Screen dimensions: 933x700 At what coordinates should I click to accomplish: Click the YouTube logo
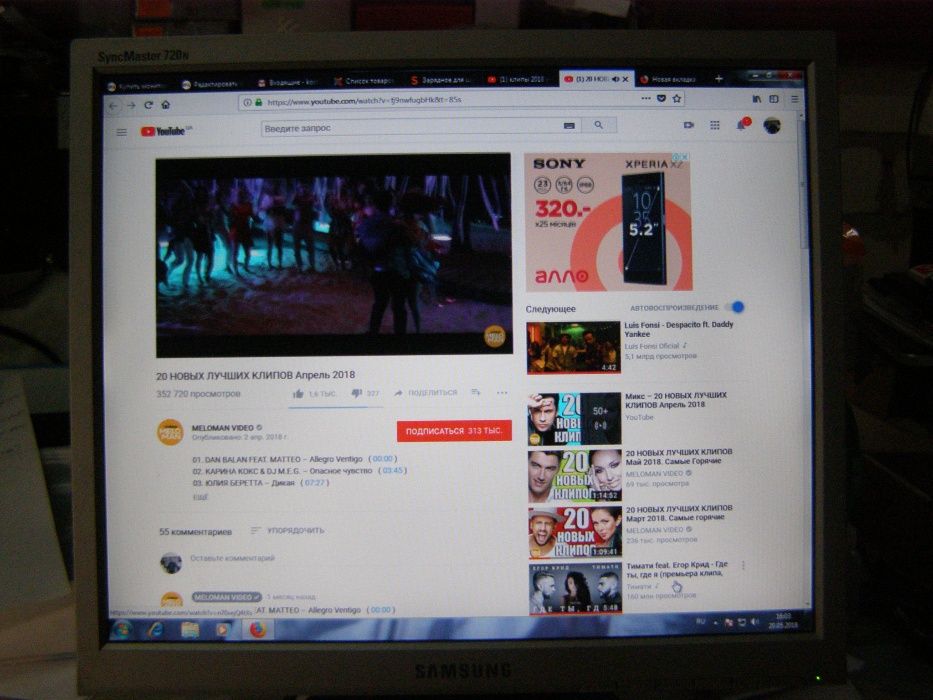click(x=164, y=131)
